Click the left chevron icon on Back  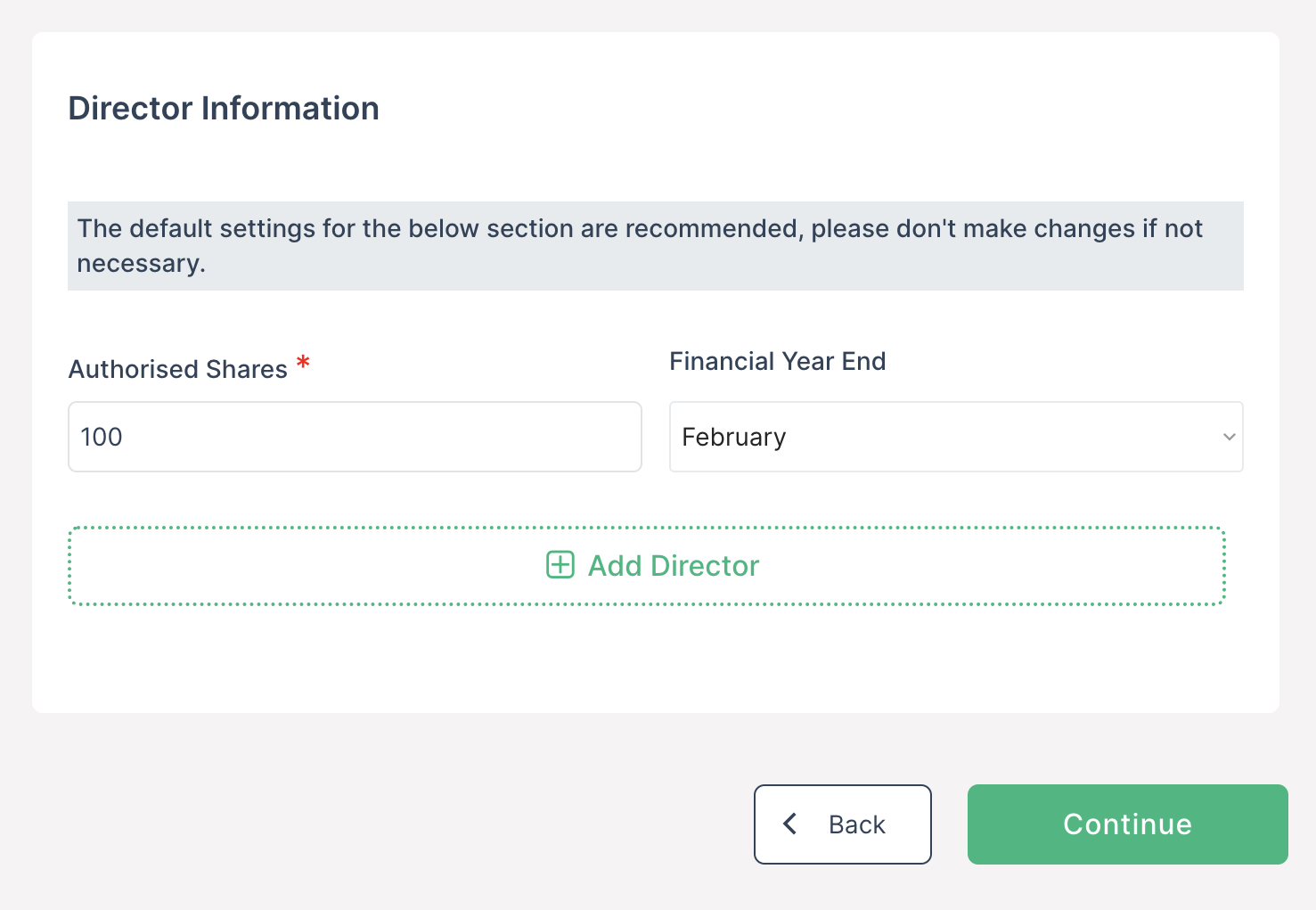[789, 824]
